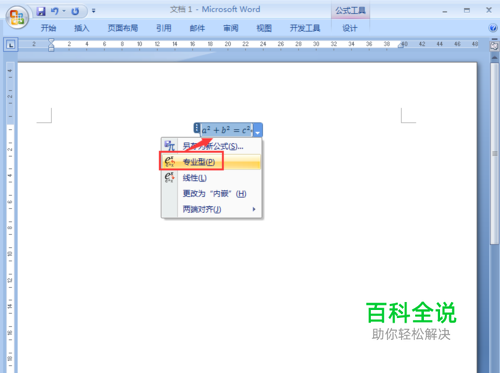Redo the last action

click(x=75, y=12)
